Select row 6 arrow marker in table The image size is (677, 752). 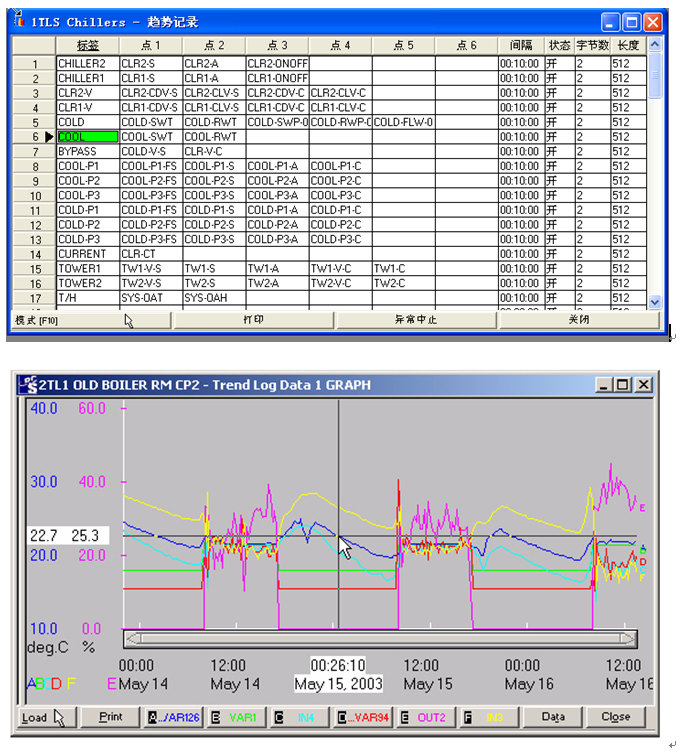(47, 136)
